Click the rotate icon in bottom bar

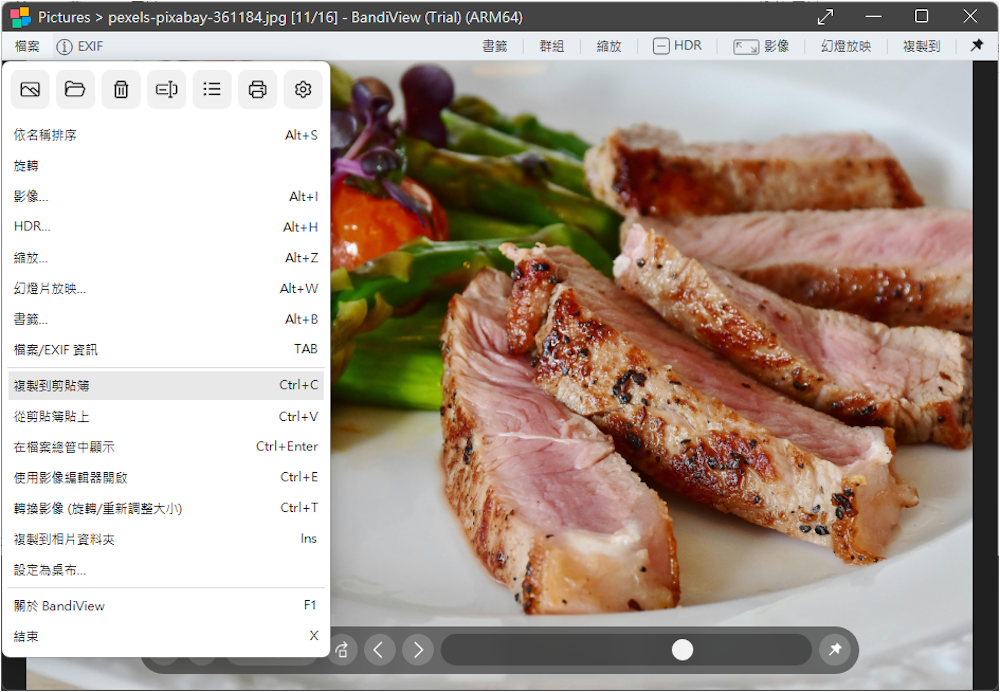pos(342,650)
